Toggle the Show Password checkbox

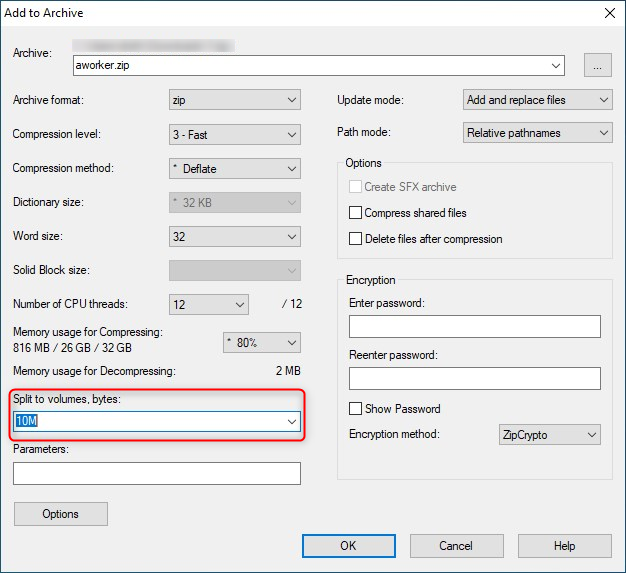355,409
